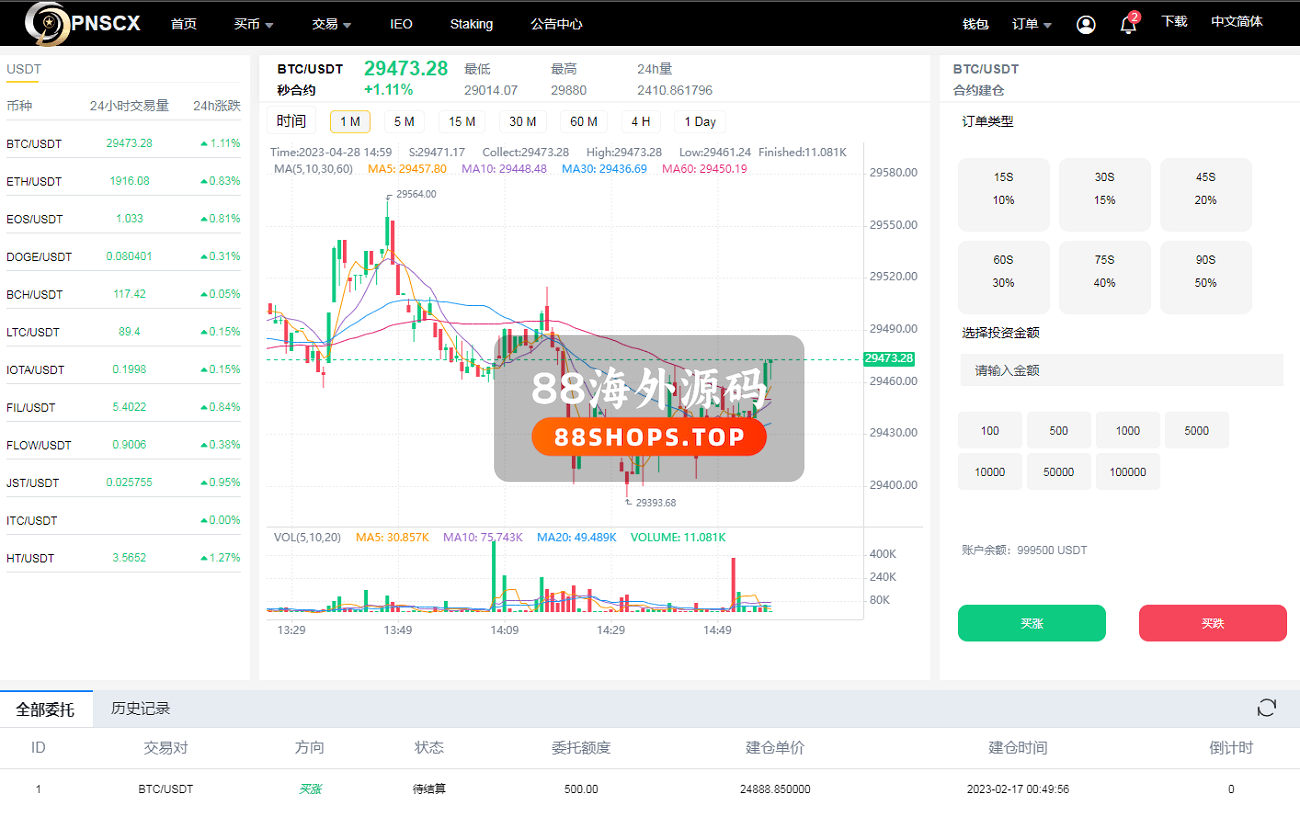Click the investment amount input field
The image size is (1300, 817).
coord(1121,370)
